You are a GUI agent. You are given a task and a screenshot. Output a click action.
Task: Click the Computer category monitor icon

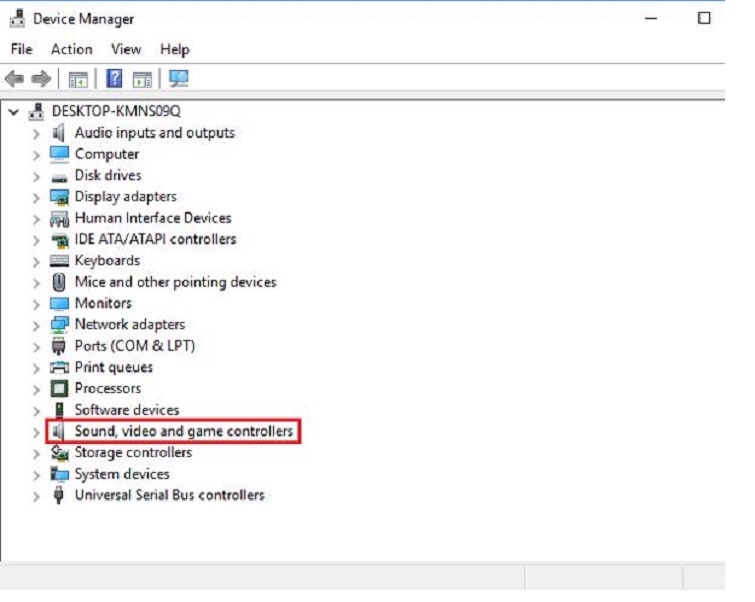[x=59, y=154]
